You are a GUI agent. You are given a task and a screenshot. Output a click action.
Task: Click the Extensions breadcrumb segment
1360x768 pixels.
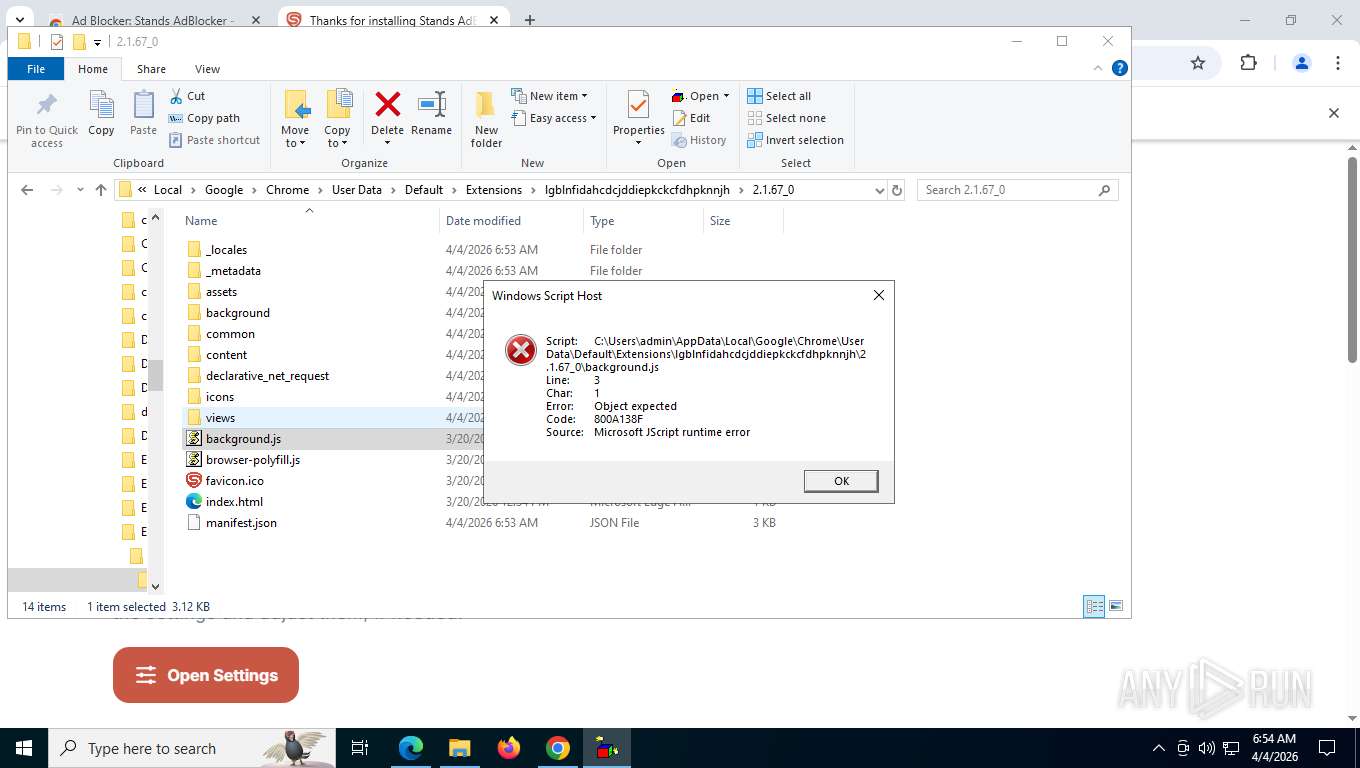493,190
